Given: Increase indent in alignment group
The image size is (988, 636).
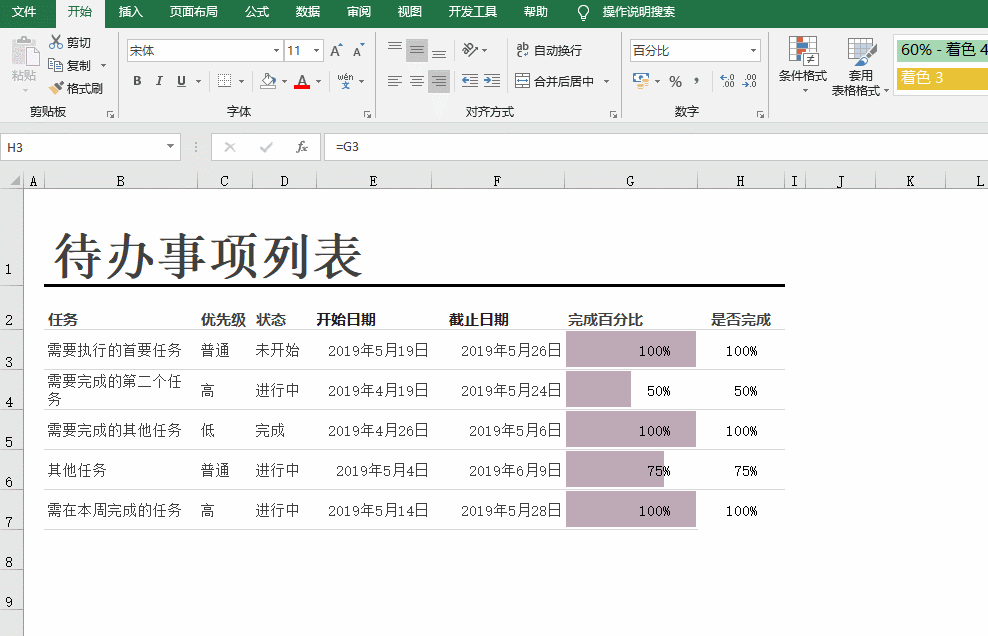Looking at the screenshot, I should 492,81.
